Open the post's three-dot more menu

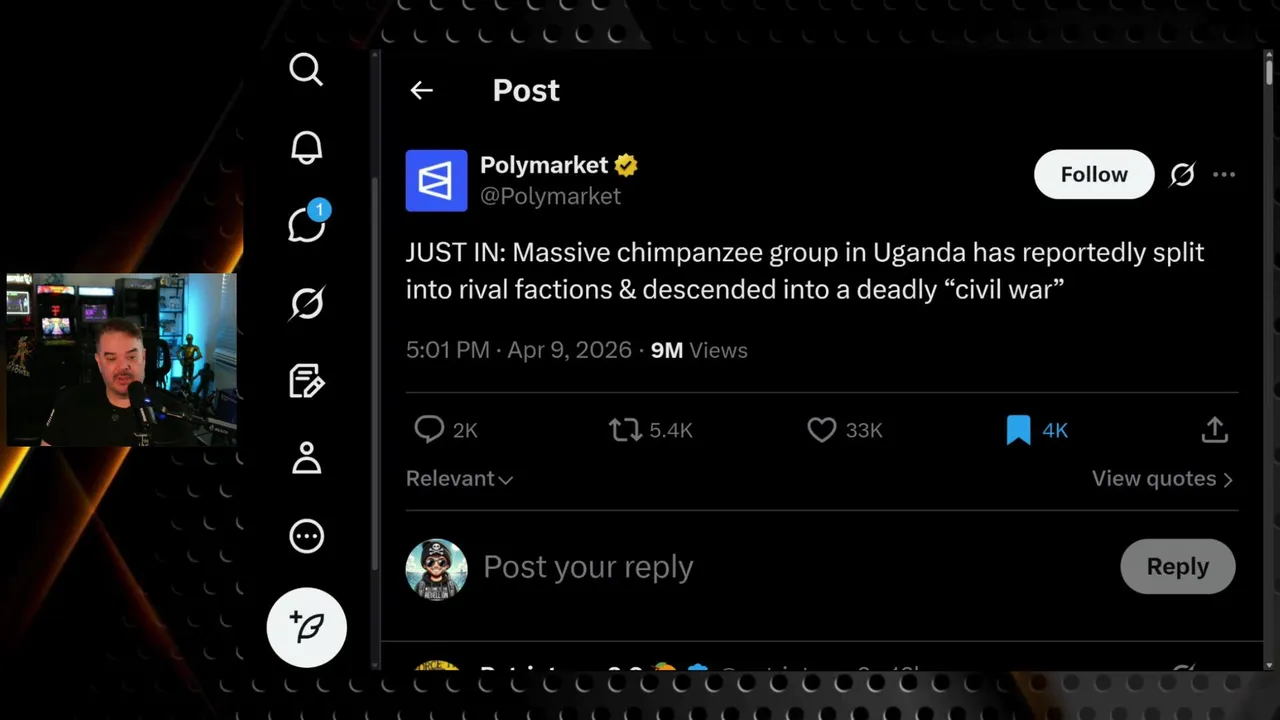click(1224, 175)
